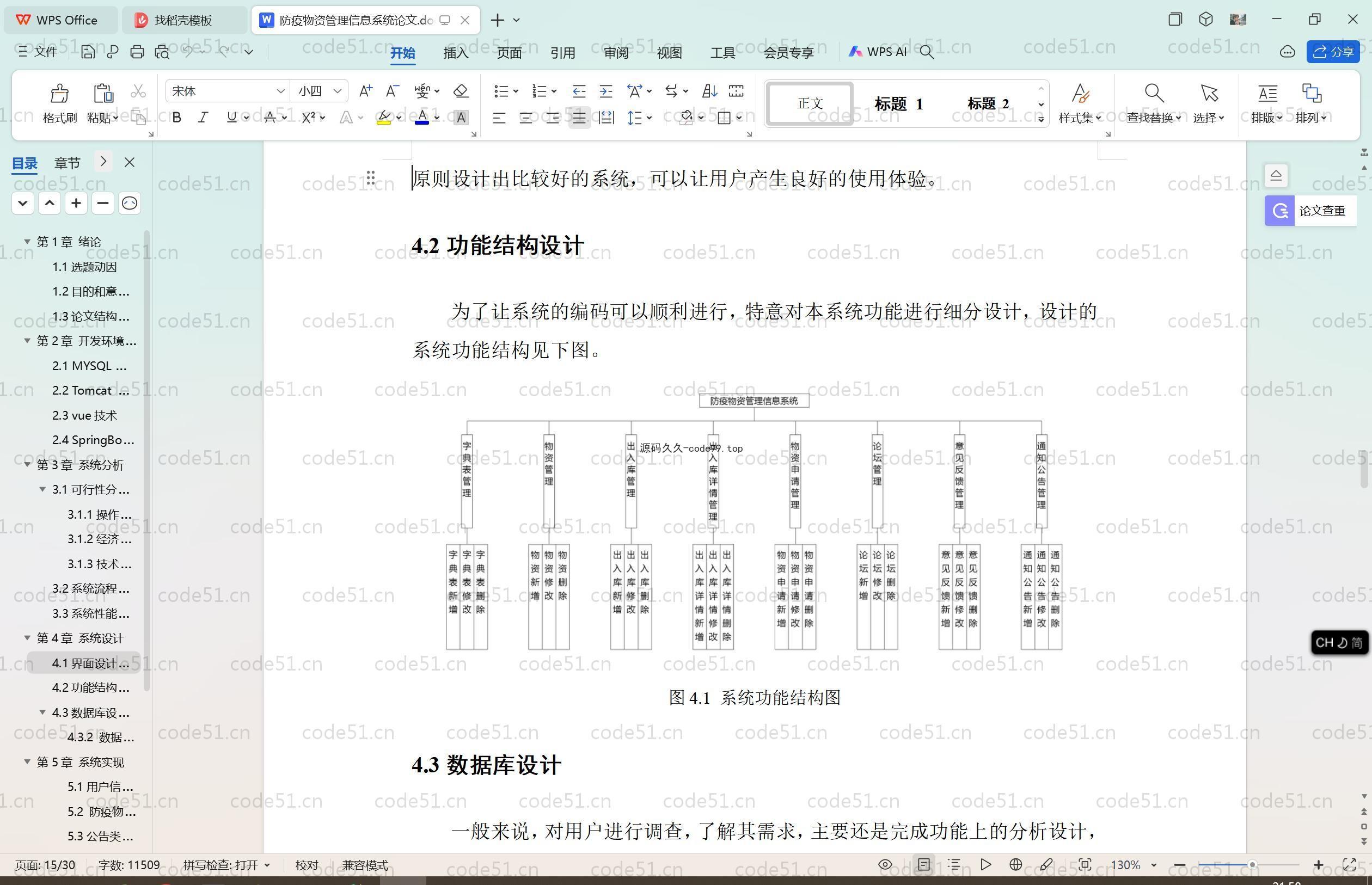This screenshot has width=1372, height=885.
Task: Toggle Italic formatting
Action: pos(203,118)
